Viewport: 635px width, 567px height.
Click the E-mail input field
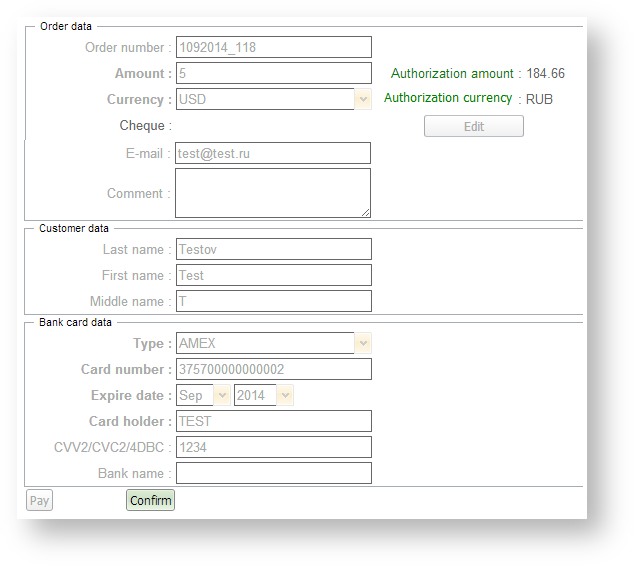pyautogui.click(x=273, y=153)
